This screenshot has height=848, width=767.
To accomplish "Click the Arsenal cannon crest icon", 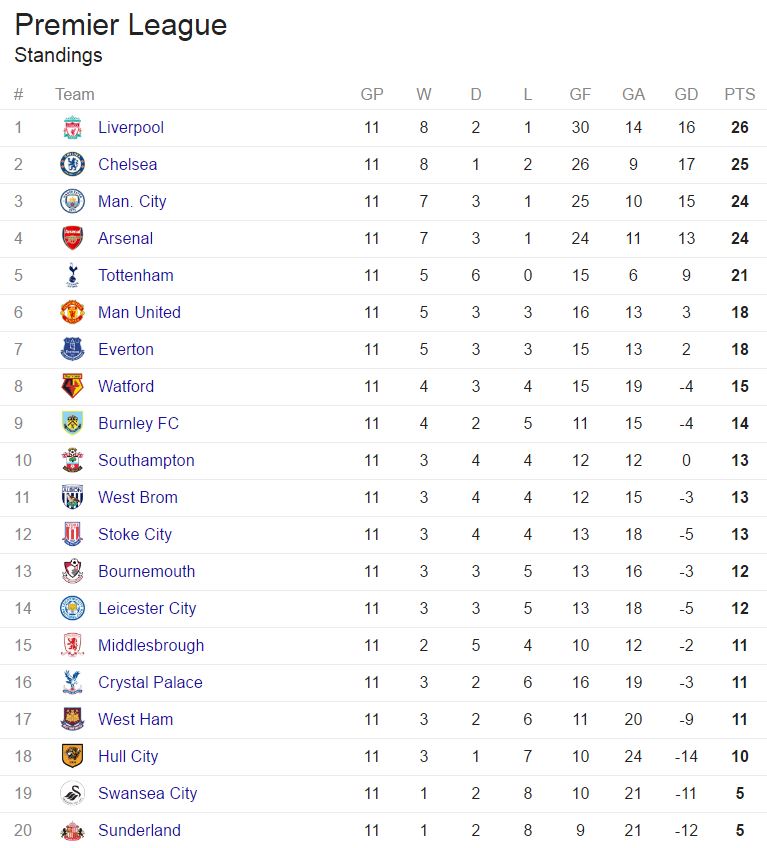I will coord(72,239).
